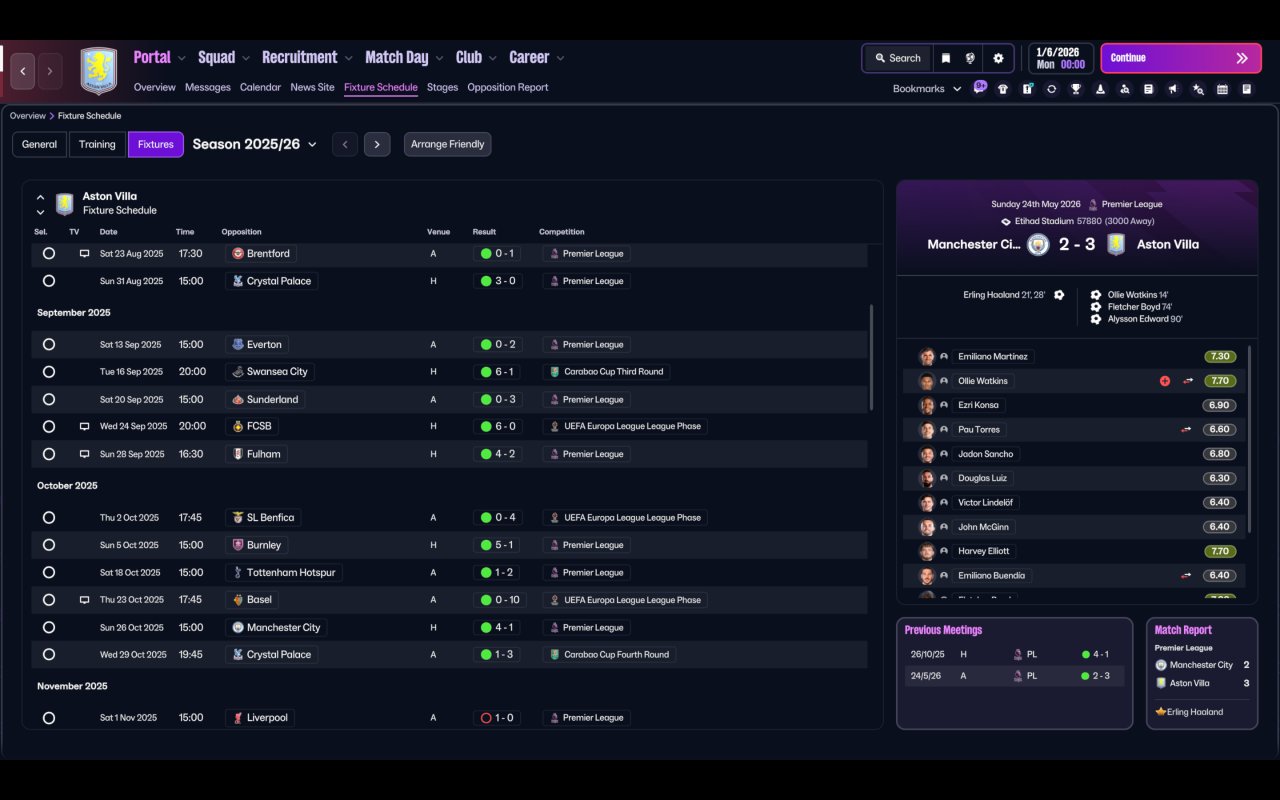This screenshot has width=1280, height=800.
Task: Click the fixture list vertical scrollbar
Action: [x=871, y=357]
